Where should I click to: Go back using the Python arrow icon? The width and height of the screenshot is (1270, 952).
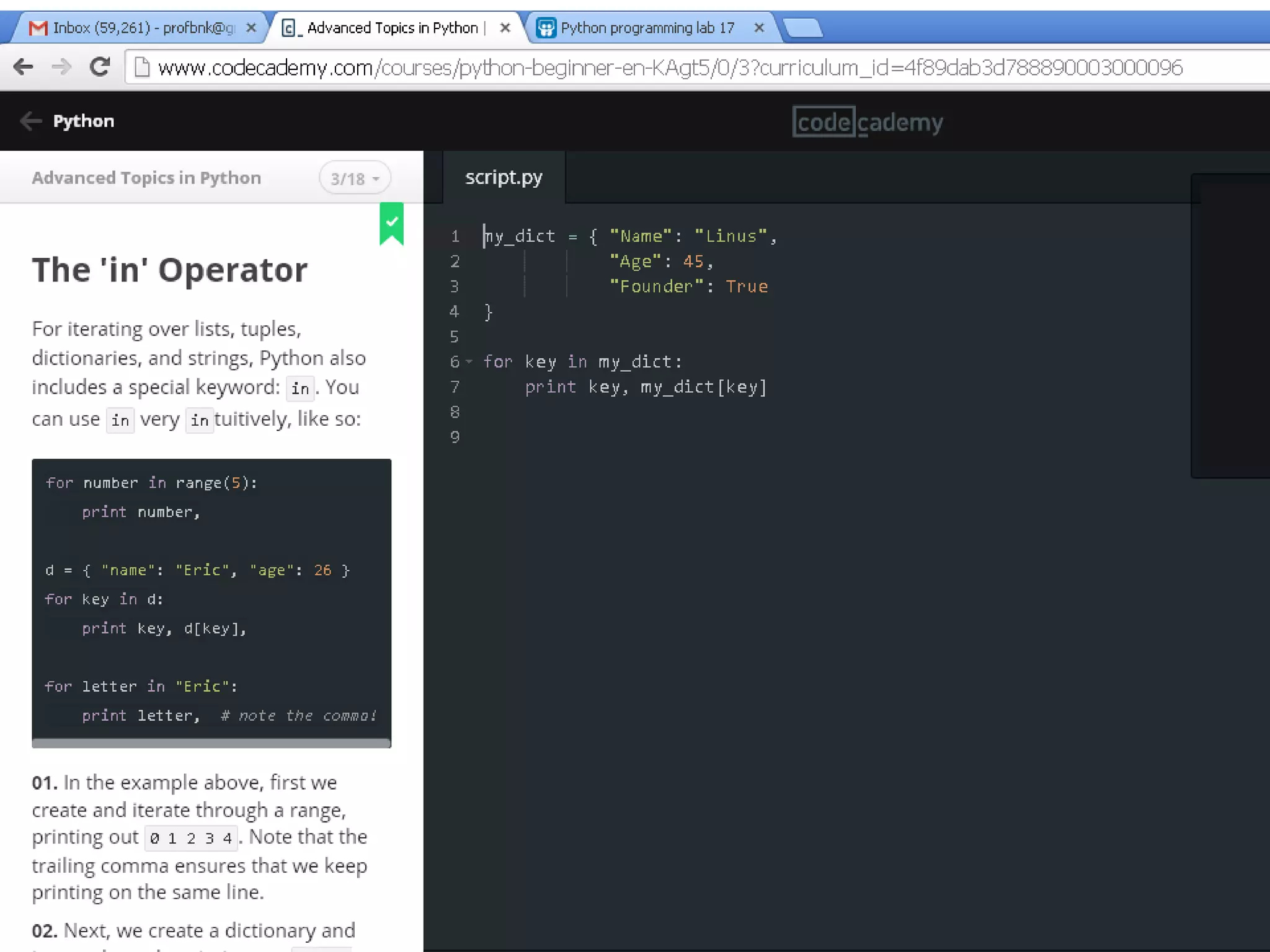click(x=30, y=121)
